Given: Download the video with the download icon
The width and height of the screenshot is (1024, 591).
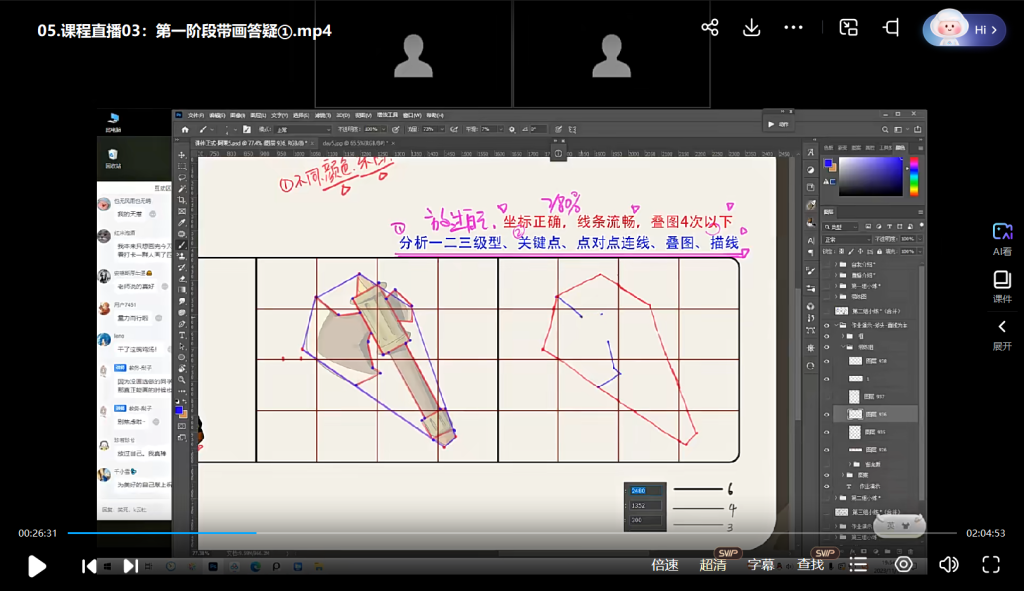Looking at the screenshot, I should click(x=752, y=28).
